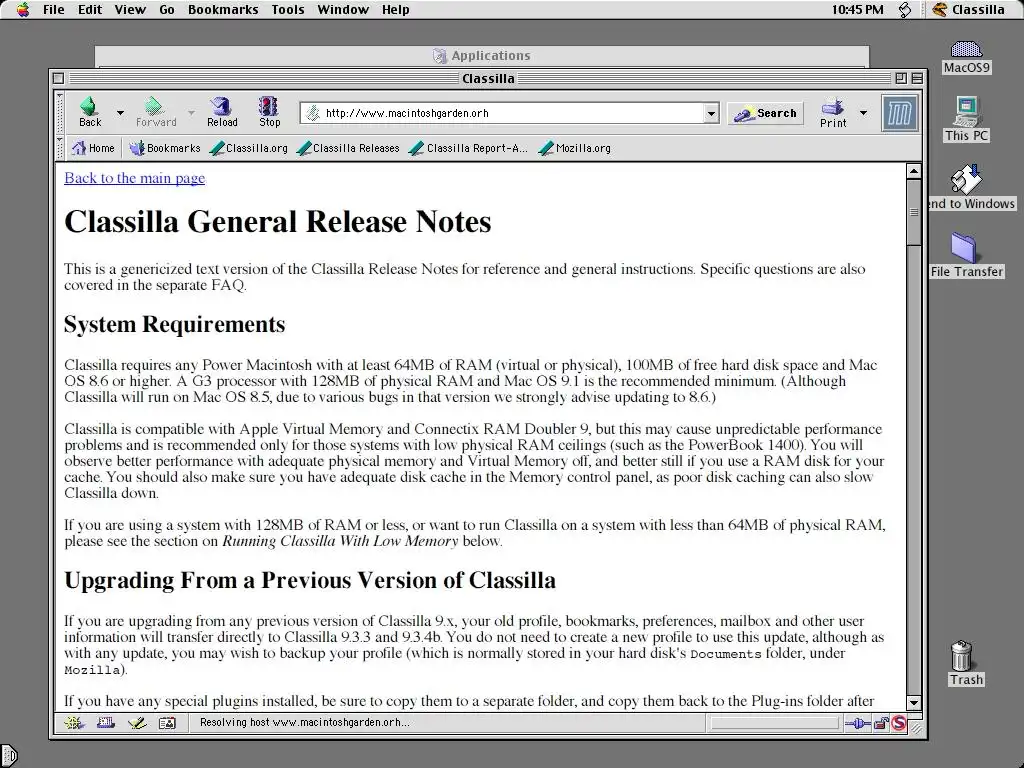Collapse the personal toolbar using its grippy
The image size is (1024, 768).
coord(60,148)
